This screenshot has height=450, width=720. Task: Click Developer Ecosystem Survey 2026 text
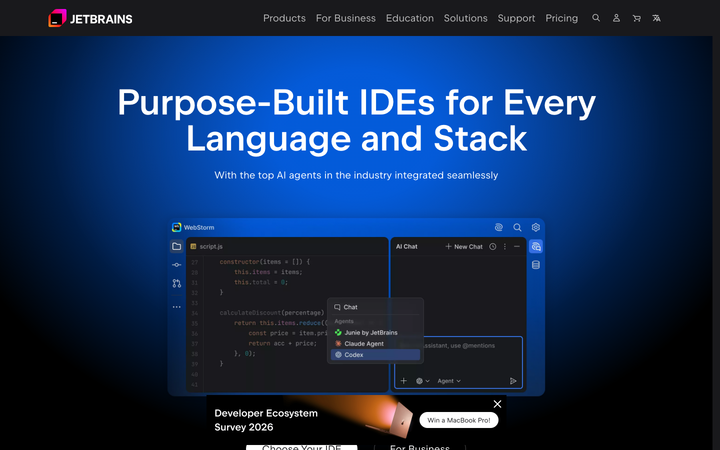pyautogui.click(x=266, y=420)
